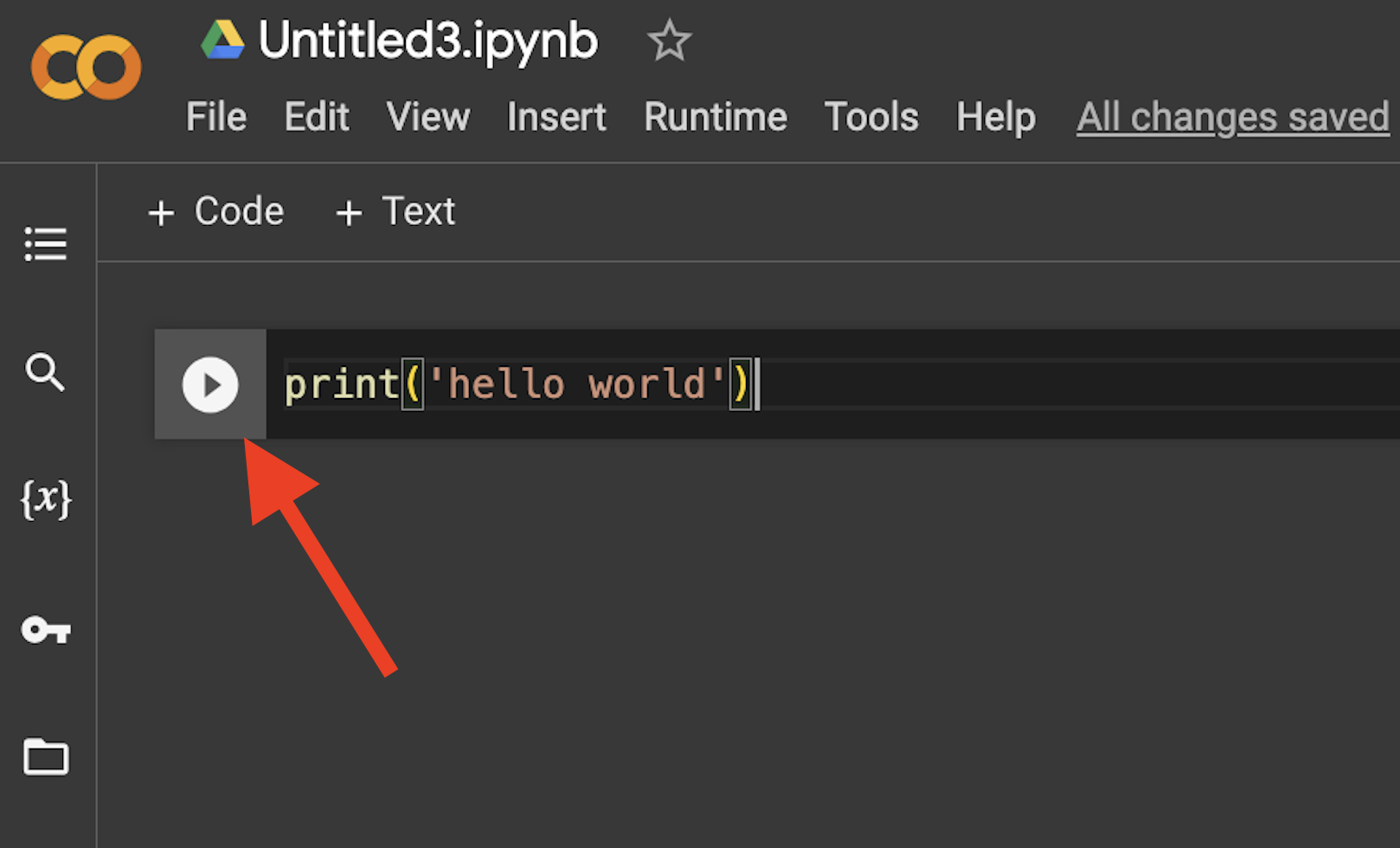Viewport: 1400px width, 848px height.
Task: Add a new text cell with + Text
Action: (395, 212)
